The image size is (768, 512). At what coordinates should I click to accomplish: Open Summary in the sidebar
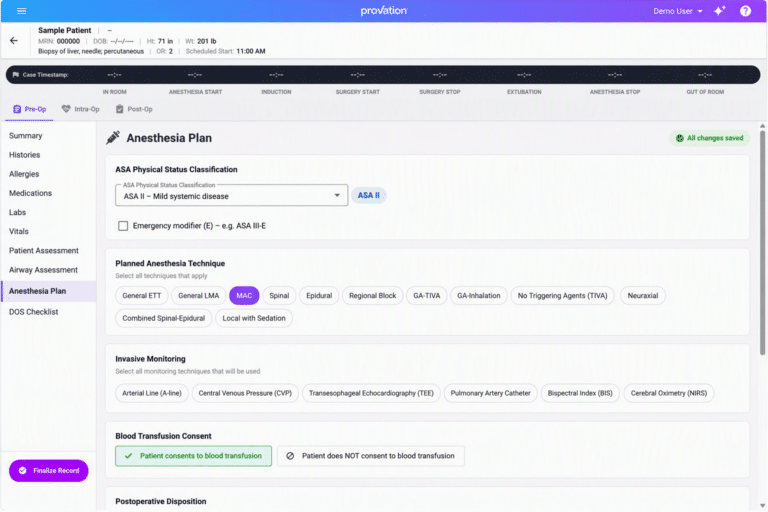(25, 136)
